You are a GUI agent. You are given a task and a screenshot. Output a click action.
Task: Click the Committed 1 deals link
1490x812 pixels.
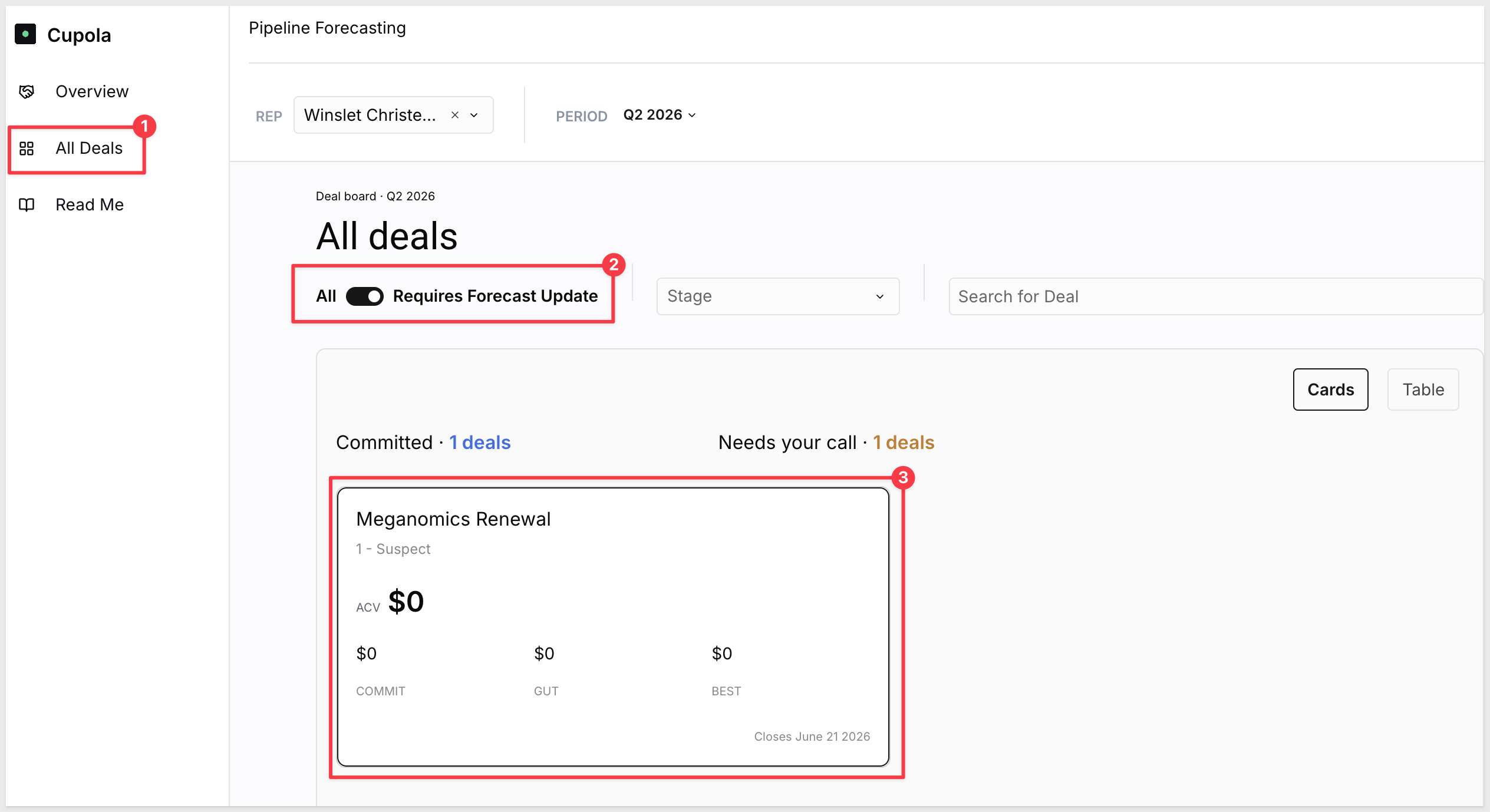tap(480, 443)
